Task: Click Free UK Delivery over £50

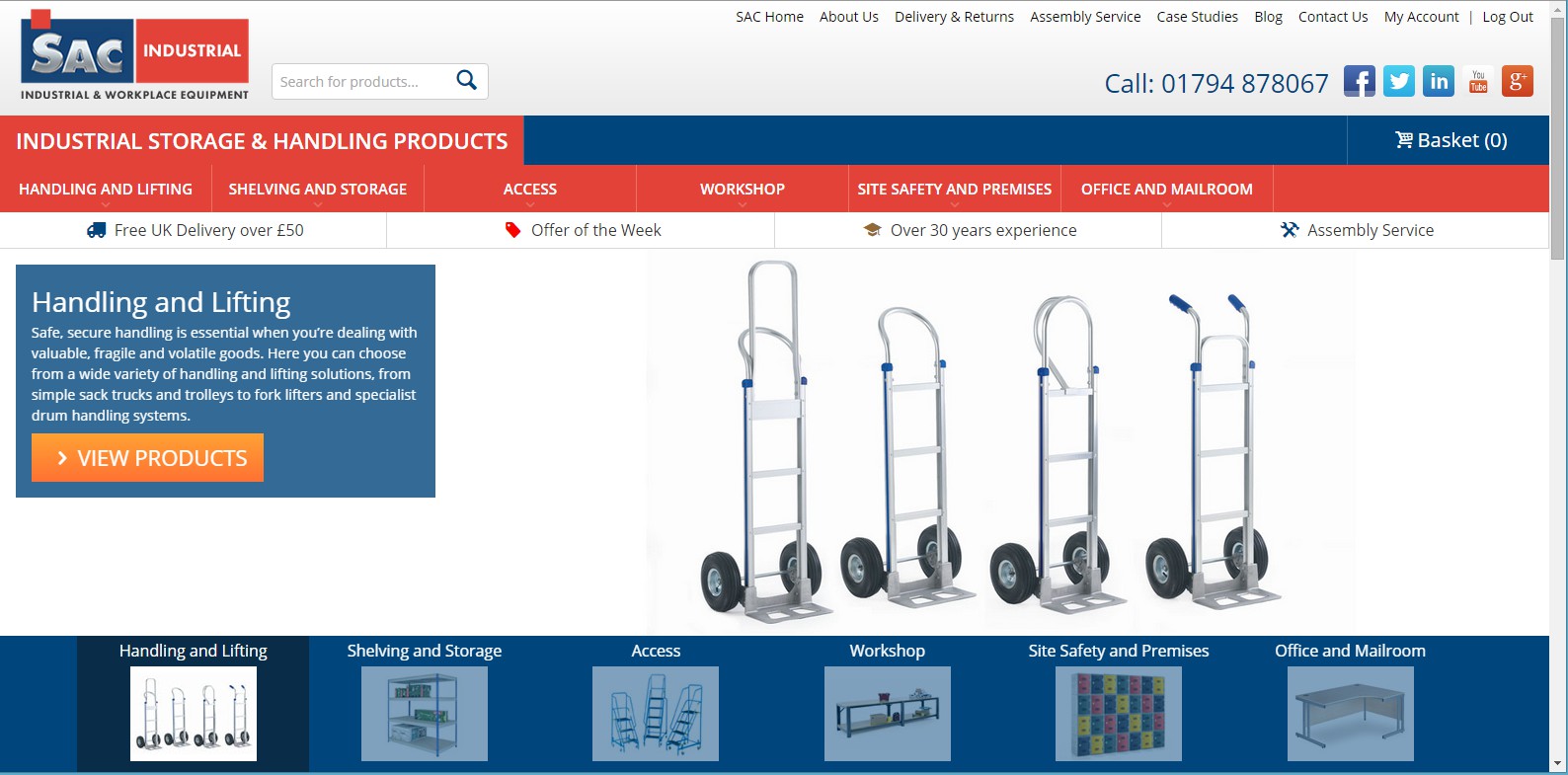Action: pyautogui.click(x=196, y=230)
